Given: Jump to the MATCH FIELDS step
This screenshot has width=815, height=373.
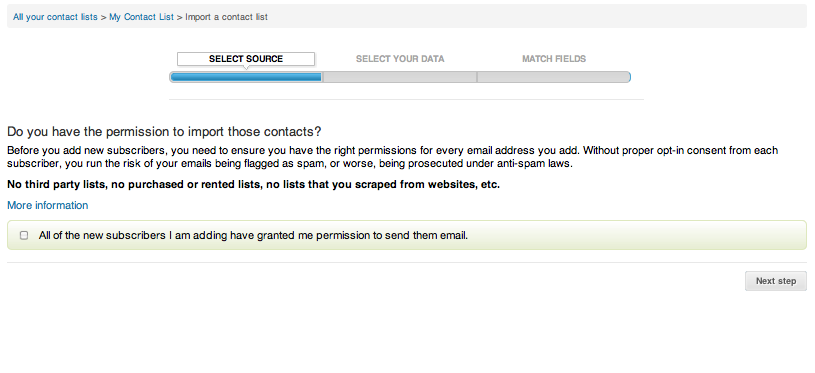Looking at the screenshot, I should click(x=554, y=59).
